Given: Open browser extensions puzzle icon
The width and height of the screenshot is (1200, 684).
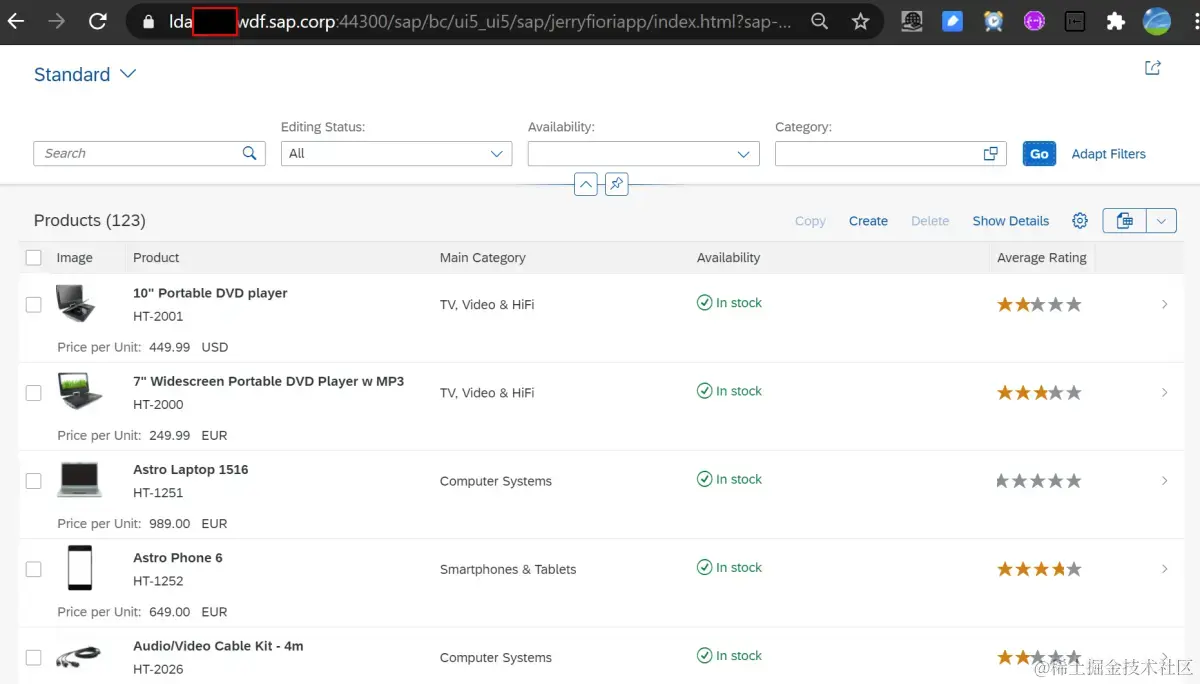Looking at the screenshot, I should click(x=1116, y=21).
